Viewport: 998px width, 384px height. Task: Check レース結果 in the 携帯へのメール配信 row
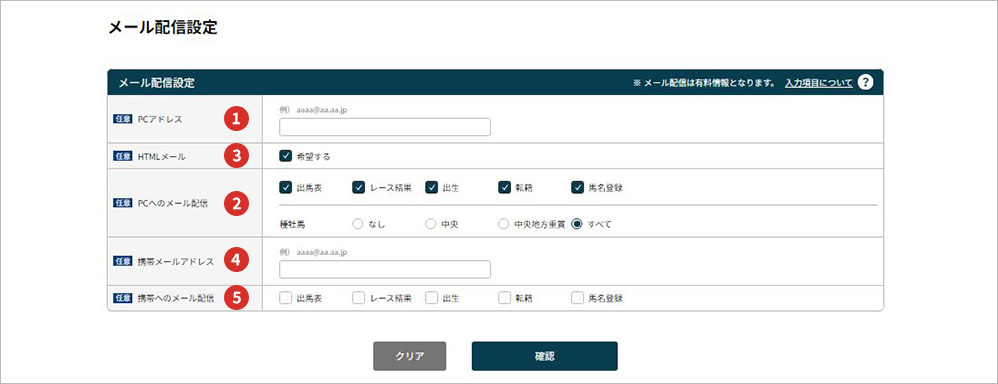click(x=358, y=297)
